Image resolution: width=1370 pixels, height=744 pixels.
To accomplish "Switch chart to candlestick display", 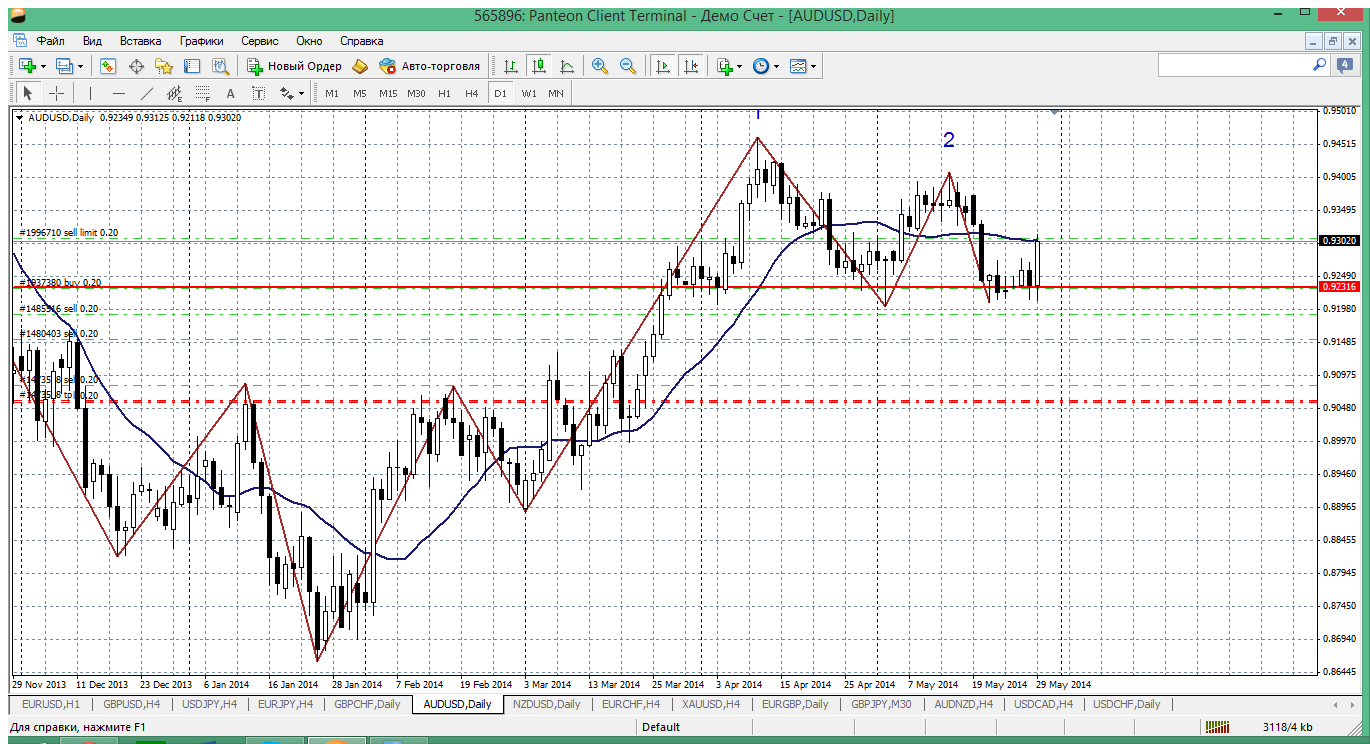I will click(539, 66).
